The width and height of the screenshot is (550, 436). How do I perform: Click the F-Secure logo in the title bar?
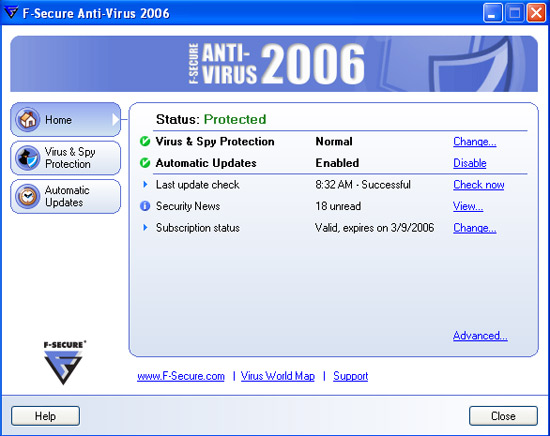pyautogui.click(x=11, y=13)
